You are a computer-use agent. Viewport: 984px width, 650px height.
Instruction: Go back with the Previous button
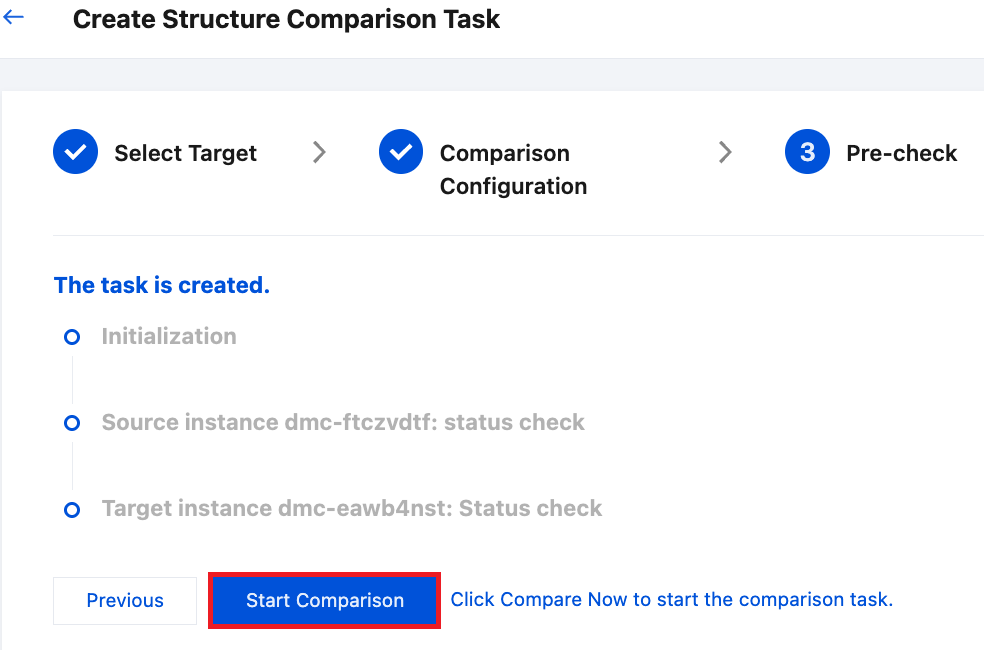click(125, 600)
